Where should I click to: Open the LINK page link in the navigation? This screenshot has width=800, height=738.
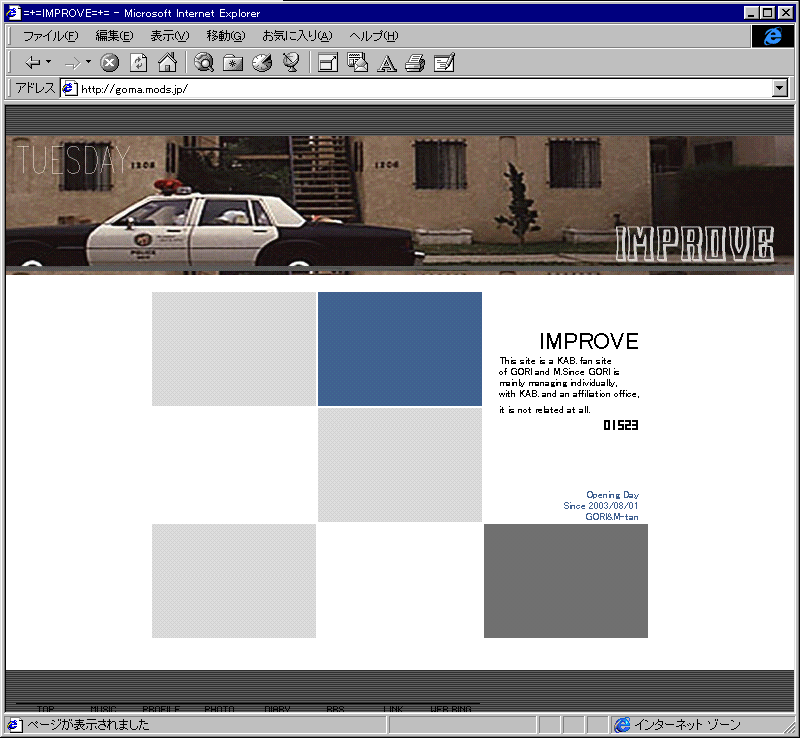point(393,708)
